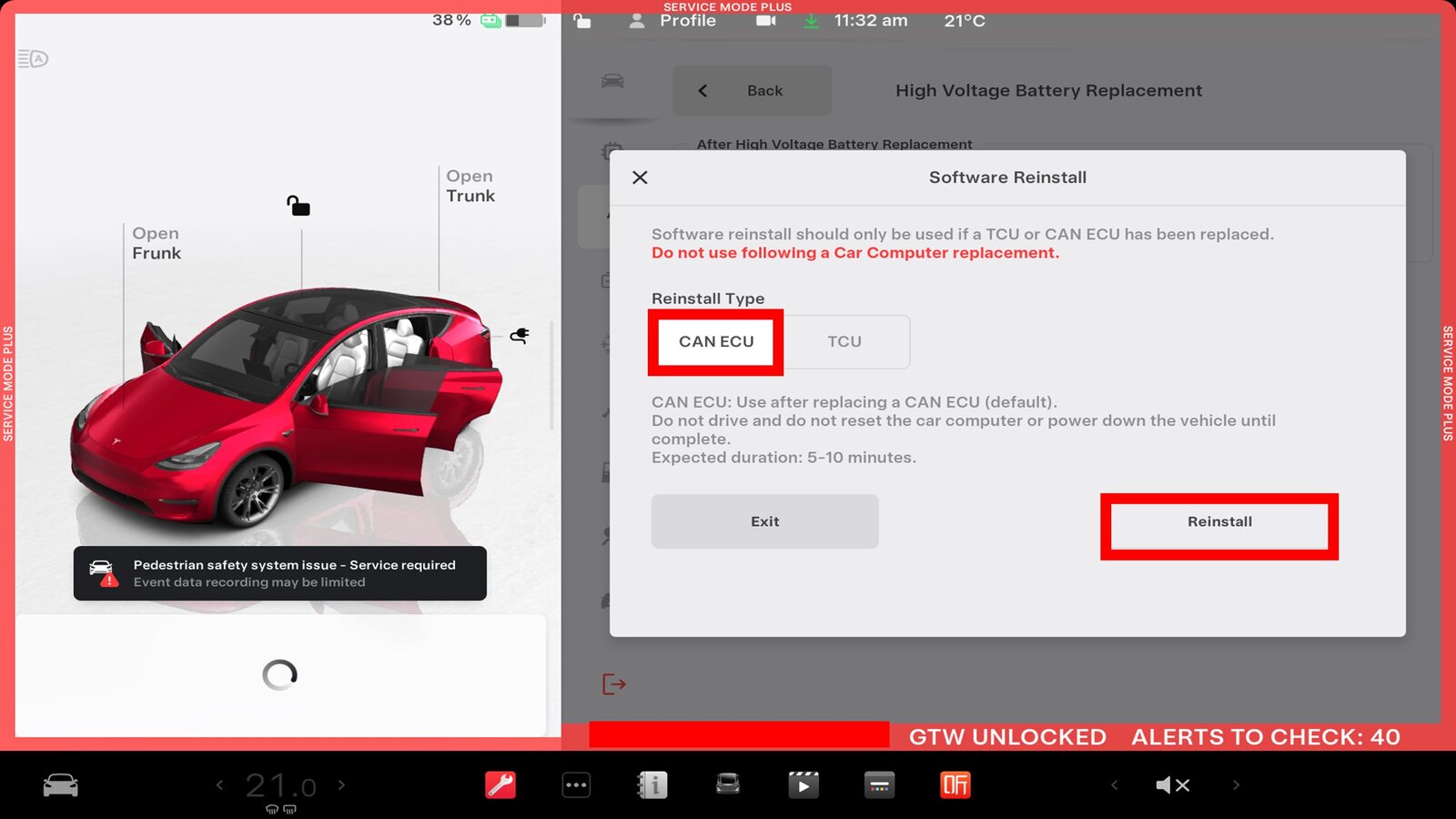Tap the charge port plug icon
The image size is (1456, 819).
click(520, 336)
